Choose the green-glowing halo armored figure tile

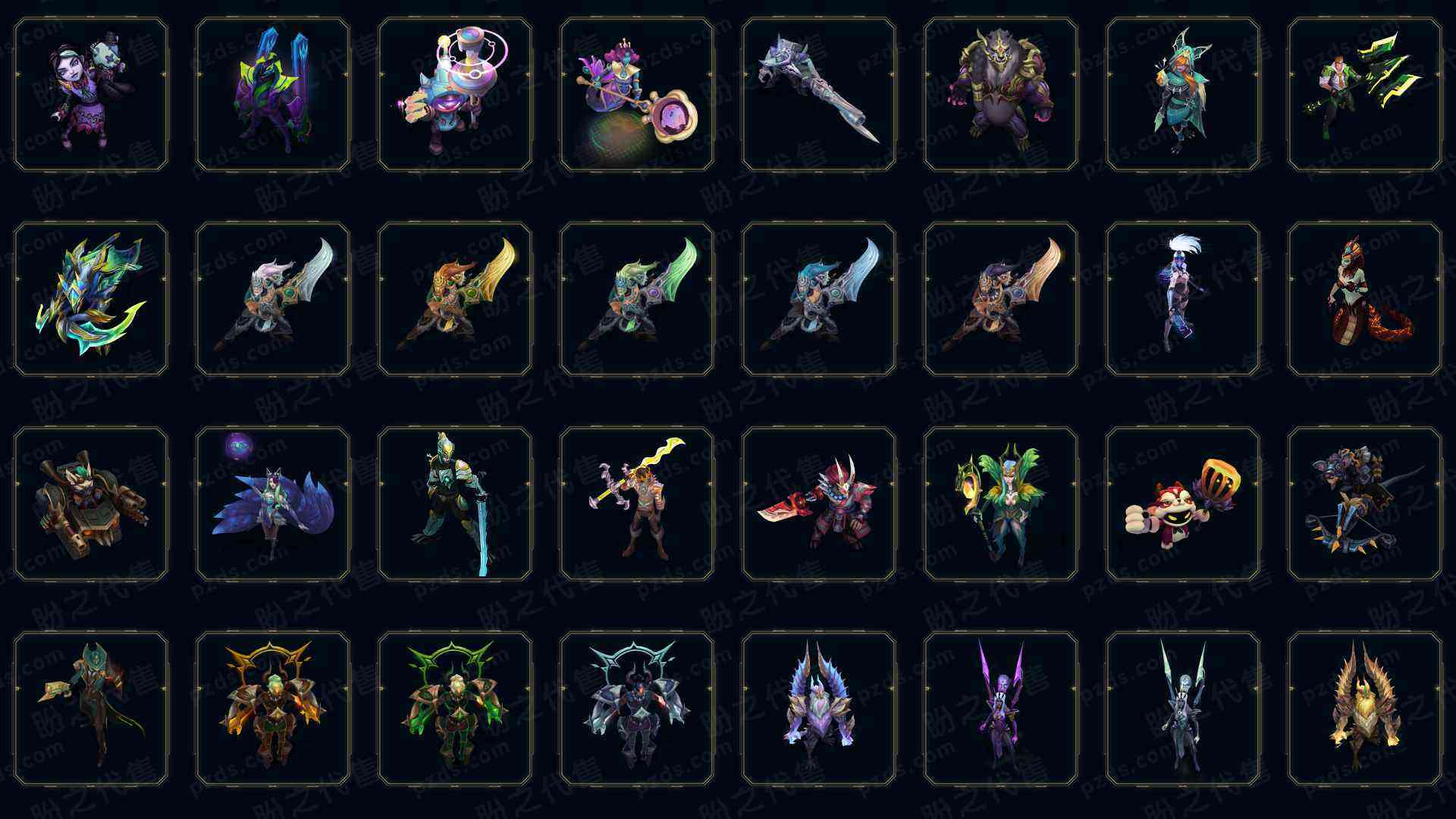coord(455,708)
